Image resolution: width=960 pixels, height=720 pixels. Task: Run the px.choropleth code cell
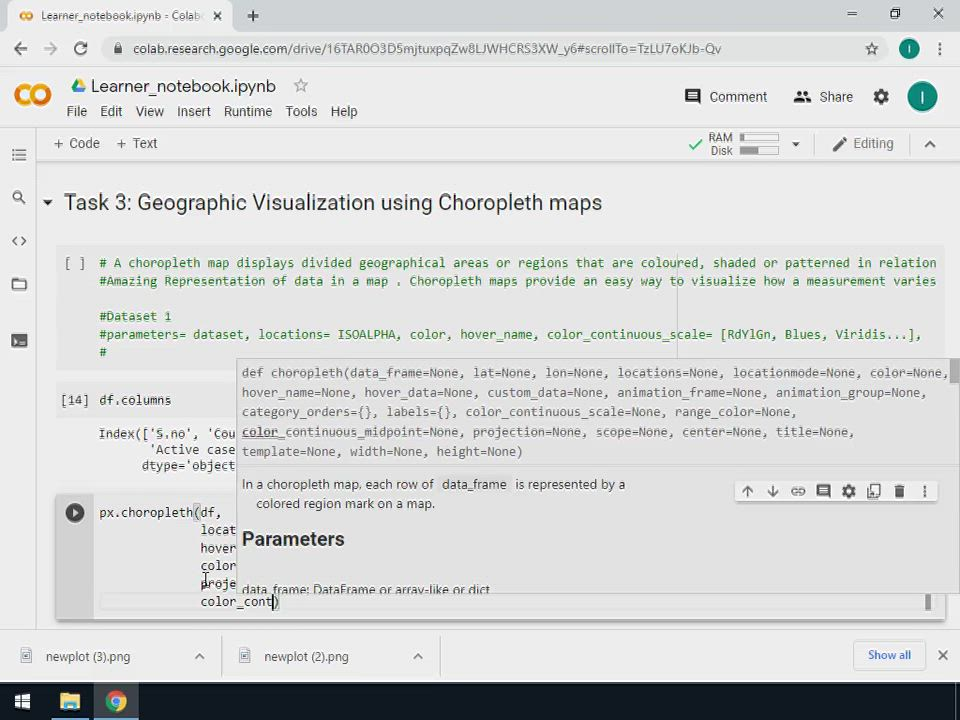click(x=75, y=512)
